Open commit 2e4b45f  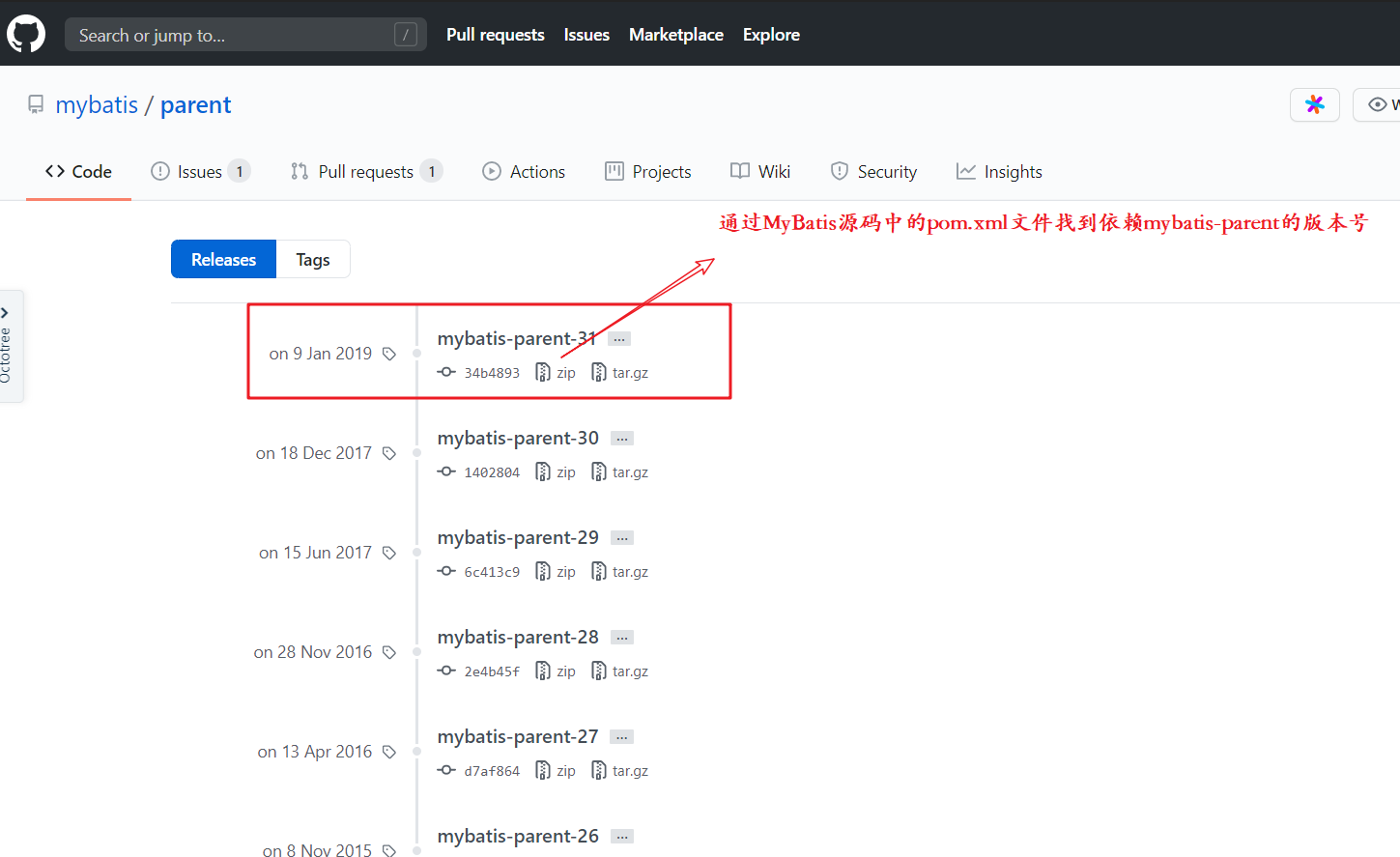tap(492, 671)
